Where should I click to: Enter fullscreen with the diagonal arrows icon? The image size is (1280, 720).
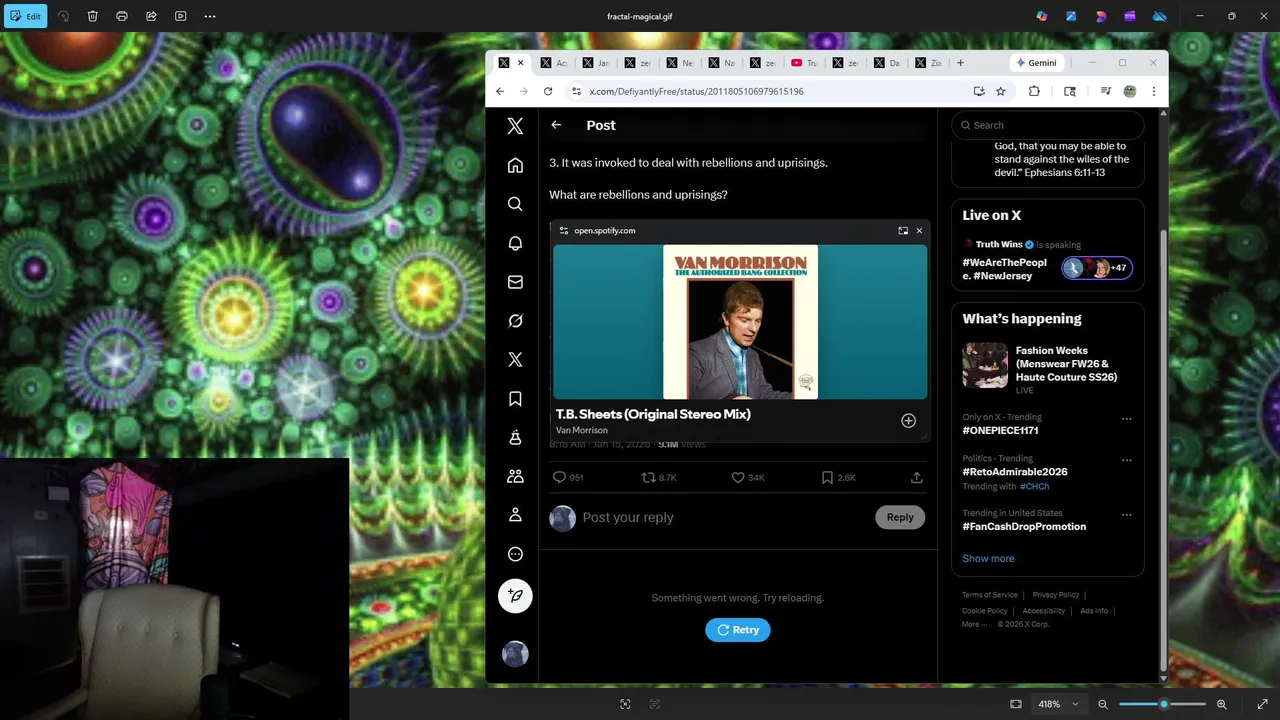1262,704
